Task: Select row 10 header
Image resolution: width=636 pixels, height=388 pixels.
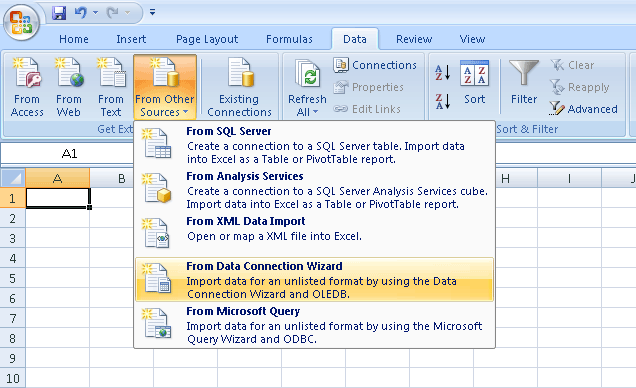Action: 13,379
